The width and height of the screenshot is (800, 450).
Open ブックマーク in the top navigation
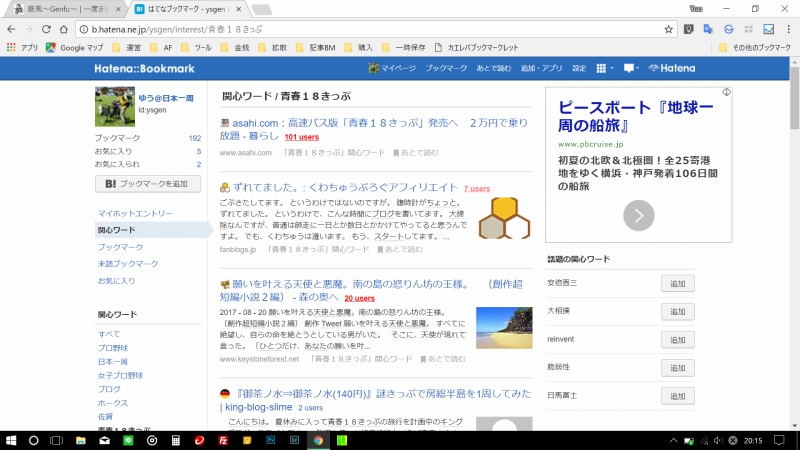coord(446,68)
